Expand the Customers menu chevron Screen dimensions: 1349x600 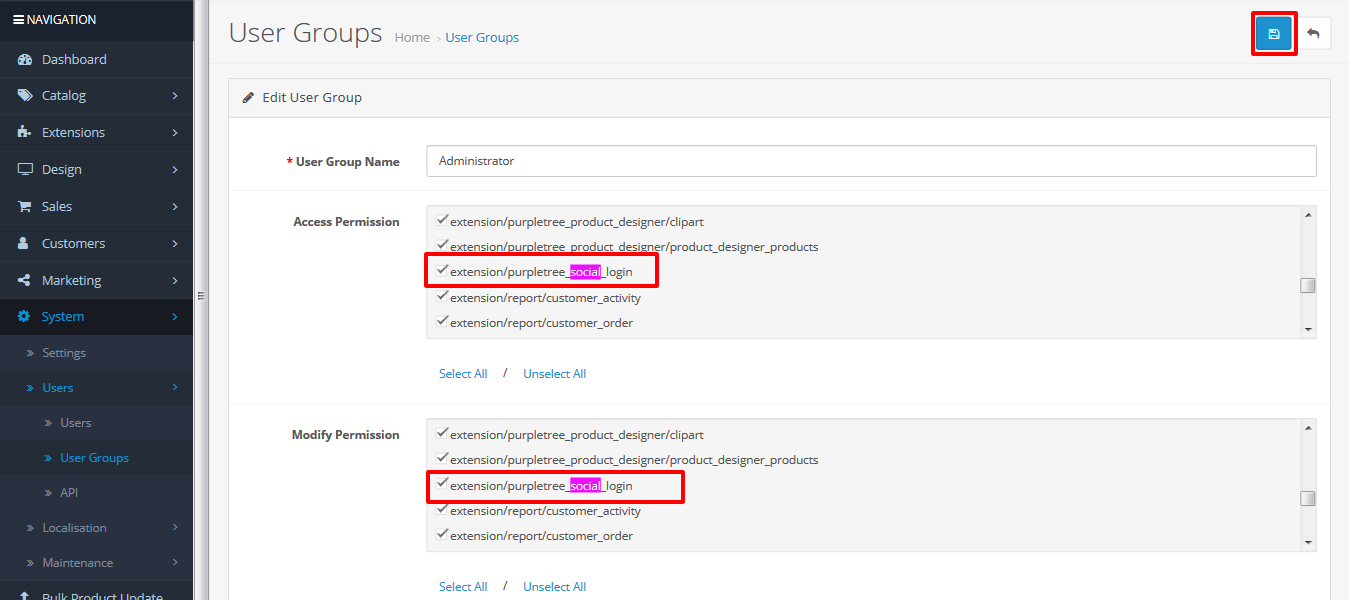tap(175, 243)
